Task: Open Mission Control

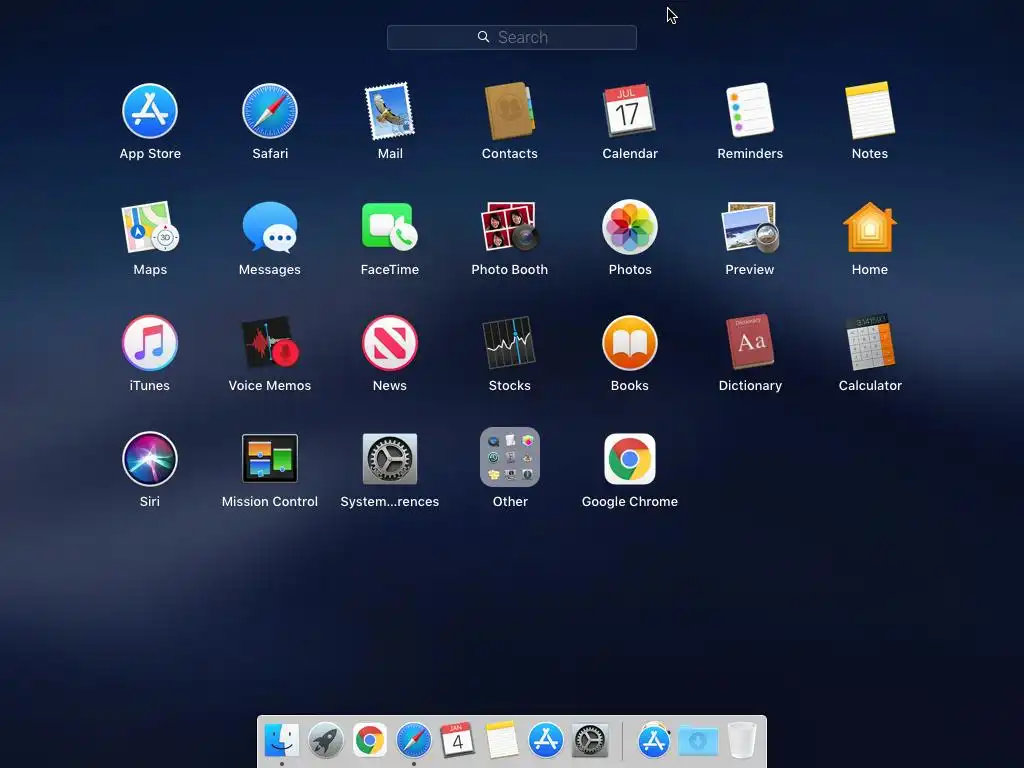Action: click(x=270, y=458)
